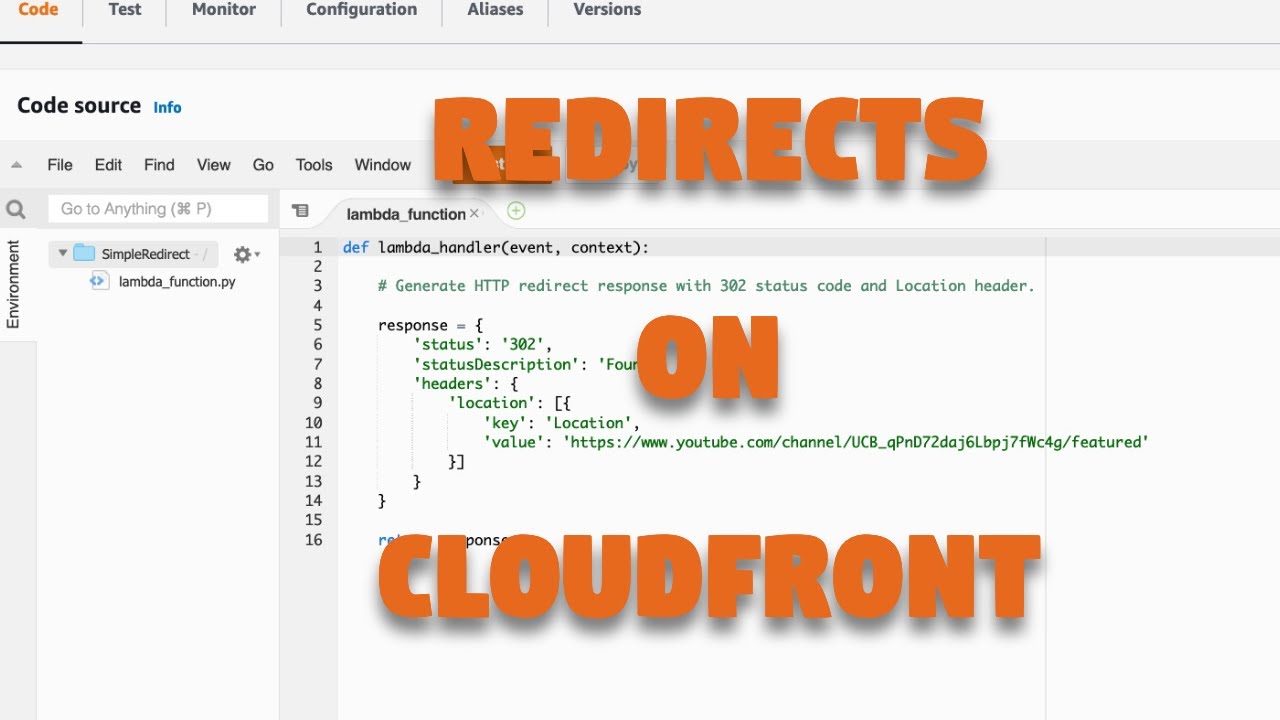Add a new editor tab with the plus icon
This screenshot has height=720, width=1280.
coord(516,210)
